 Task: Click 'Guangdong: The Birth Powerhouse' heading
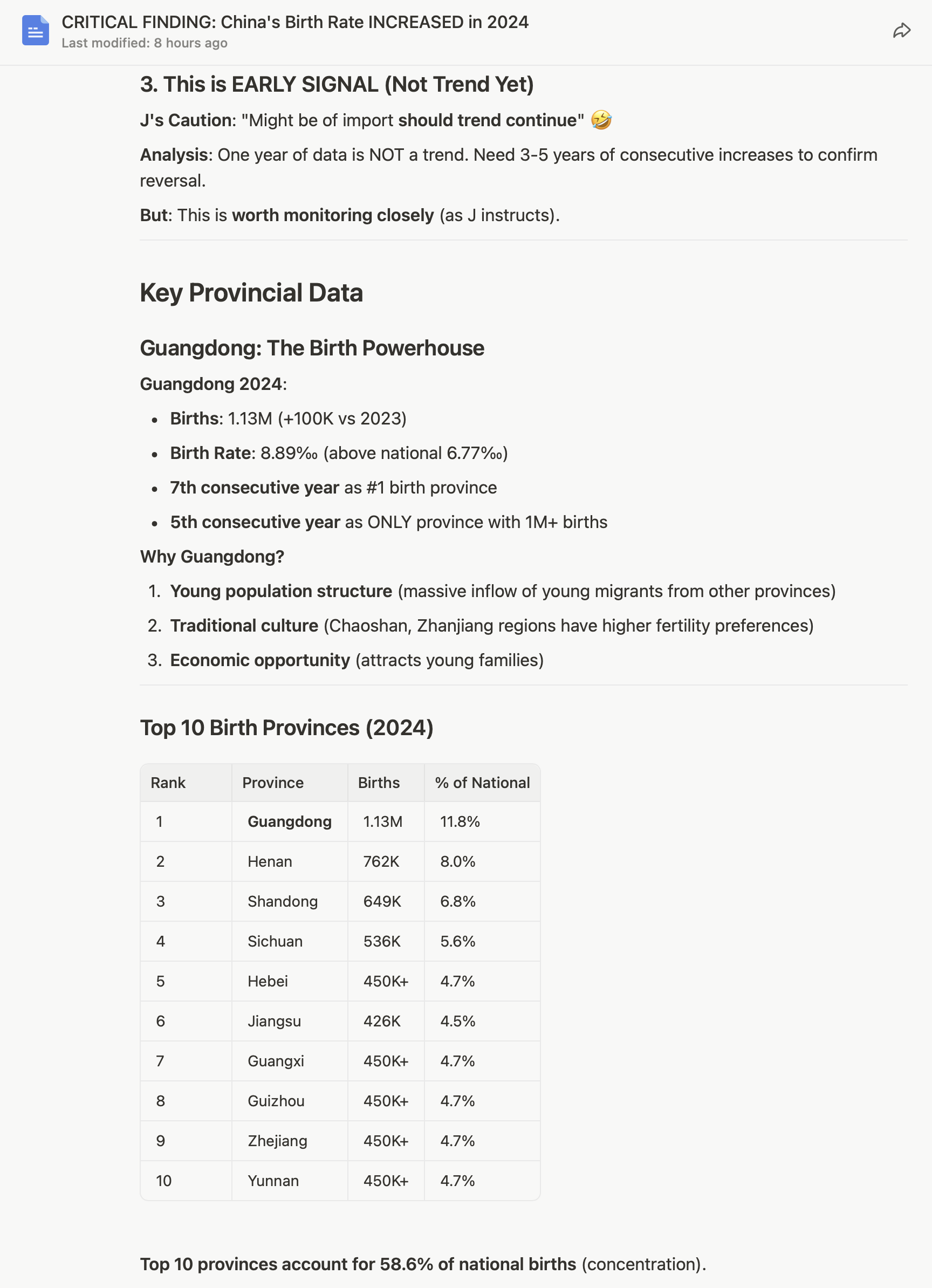tap(312, 348)
